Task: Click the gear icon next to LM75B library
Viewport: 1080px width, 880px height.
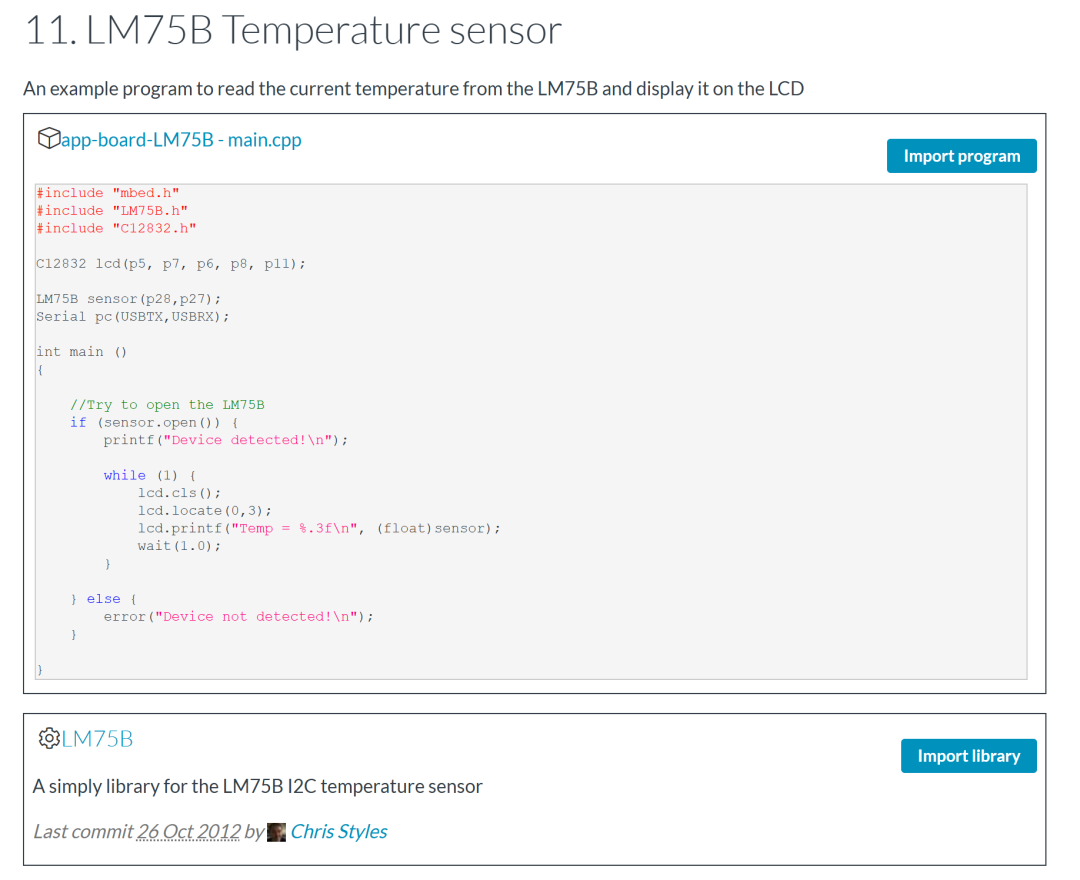Action: [x=47, y=738]
